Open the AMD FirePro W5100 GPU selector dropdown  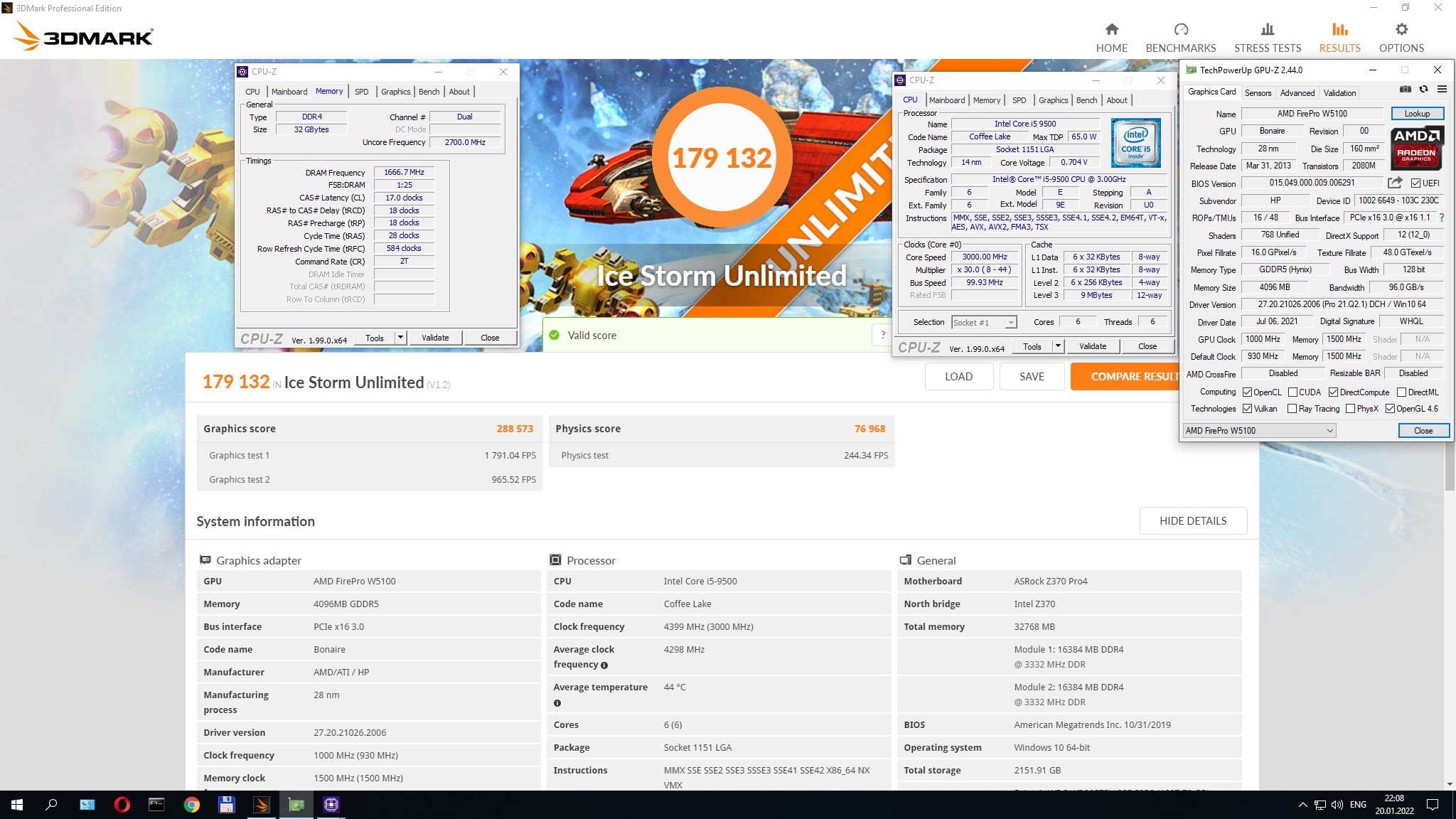1259,431
